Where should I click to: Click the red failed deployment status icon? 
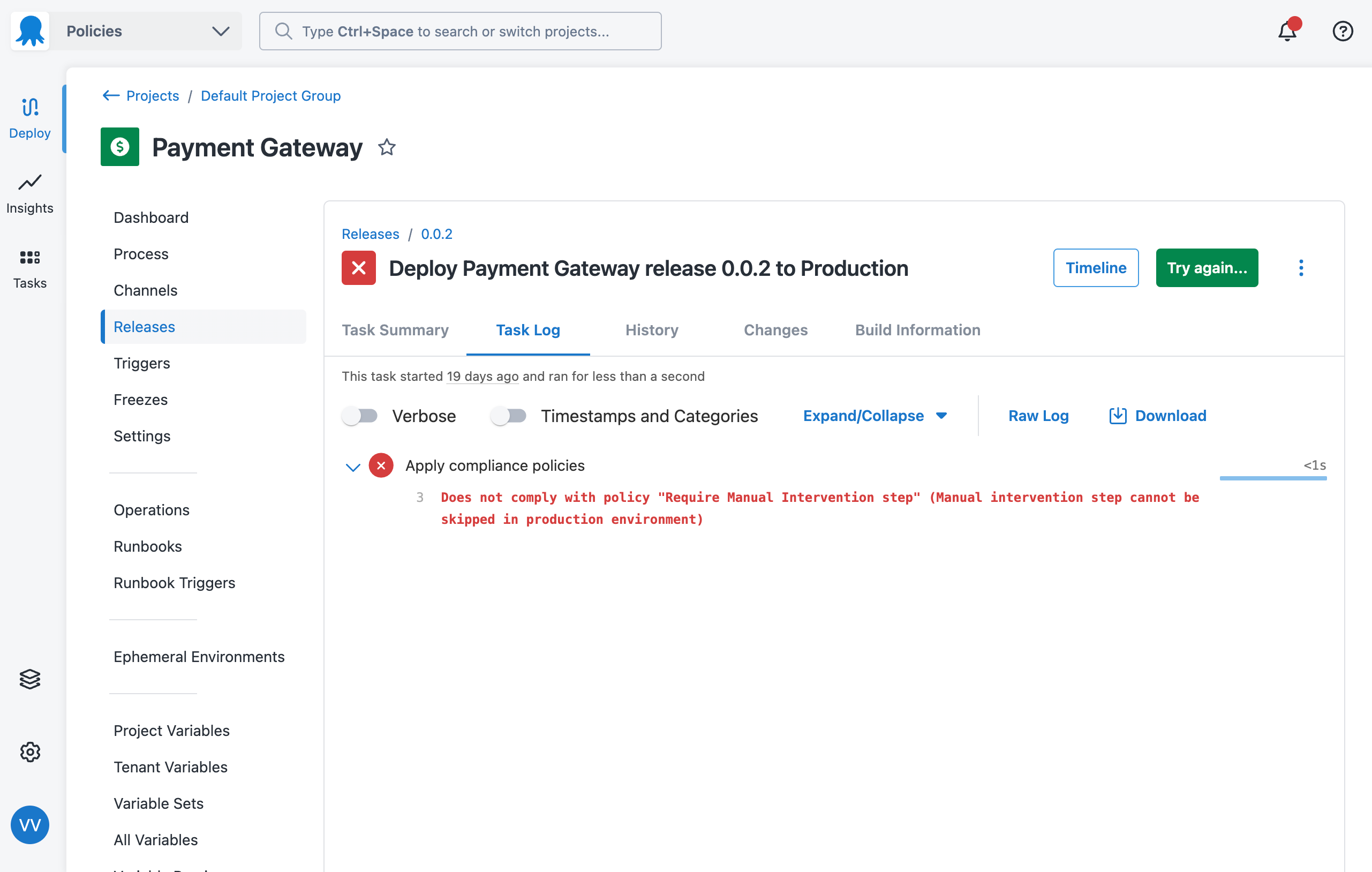click(x=358, y=268)
